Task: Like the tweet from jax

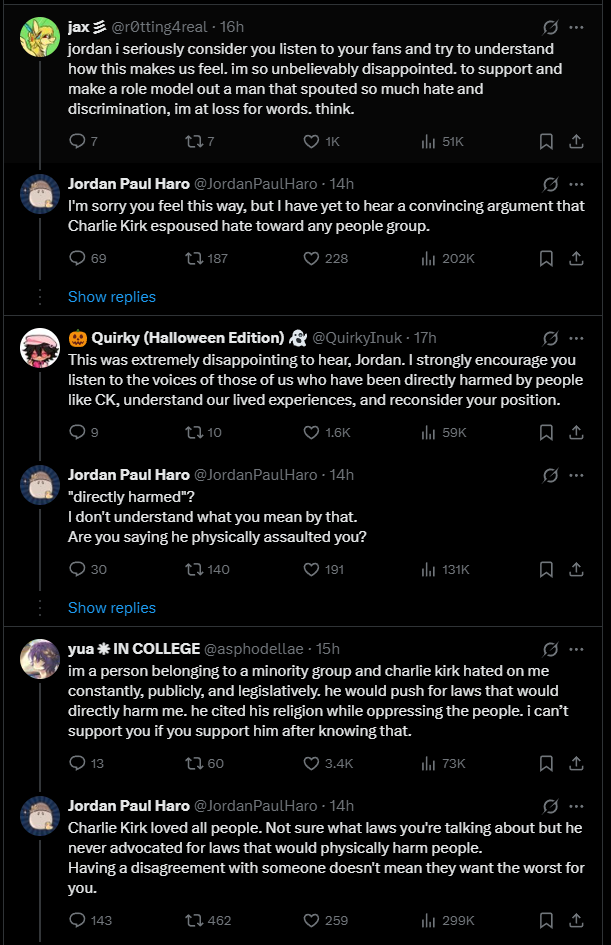Action: [310, 142]
